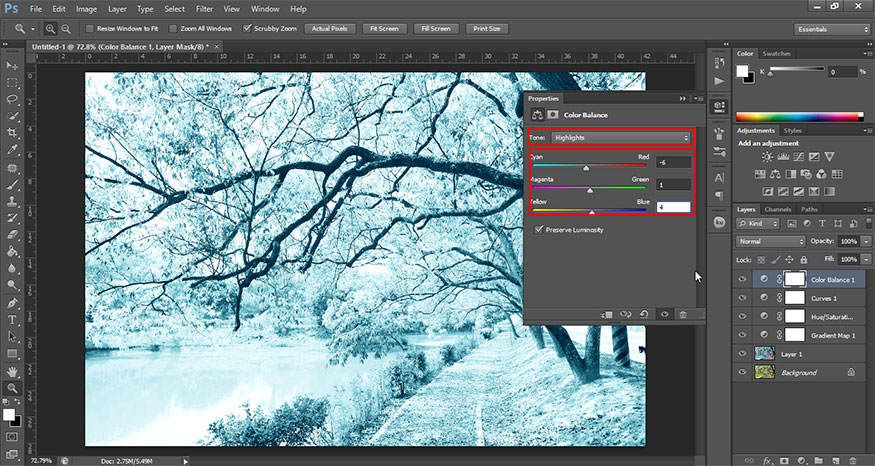Open the Tone Highlights dropdown
Viewport: 875px width, 466px height.
click(x=621, y=137)
